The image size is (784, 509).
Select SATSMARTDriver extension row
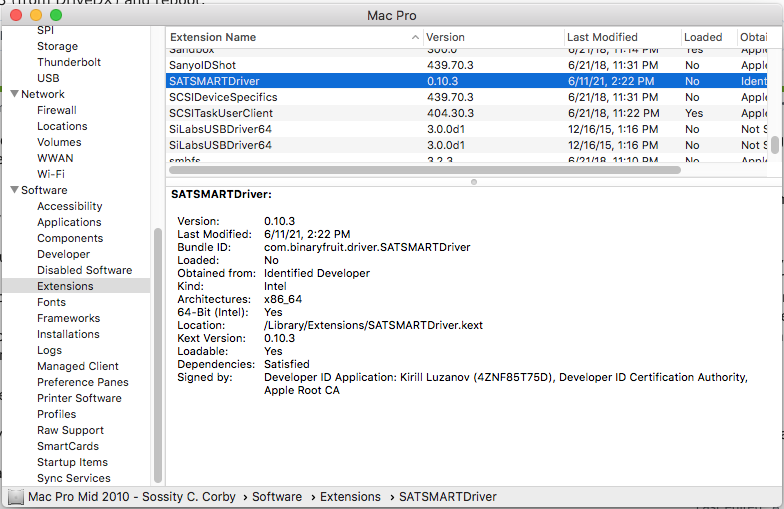[x=466, y=81]
